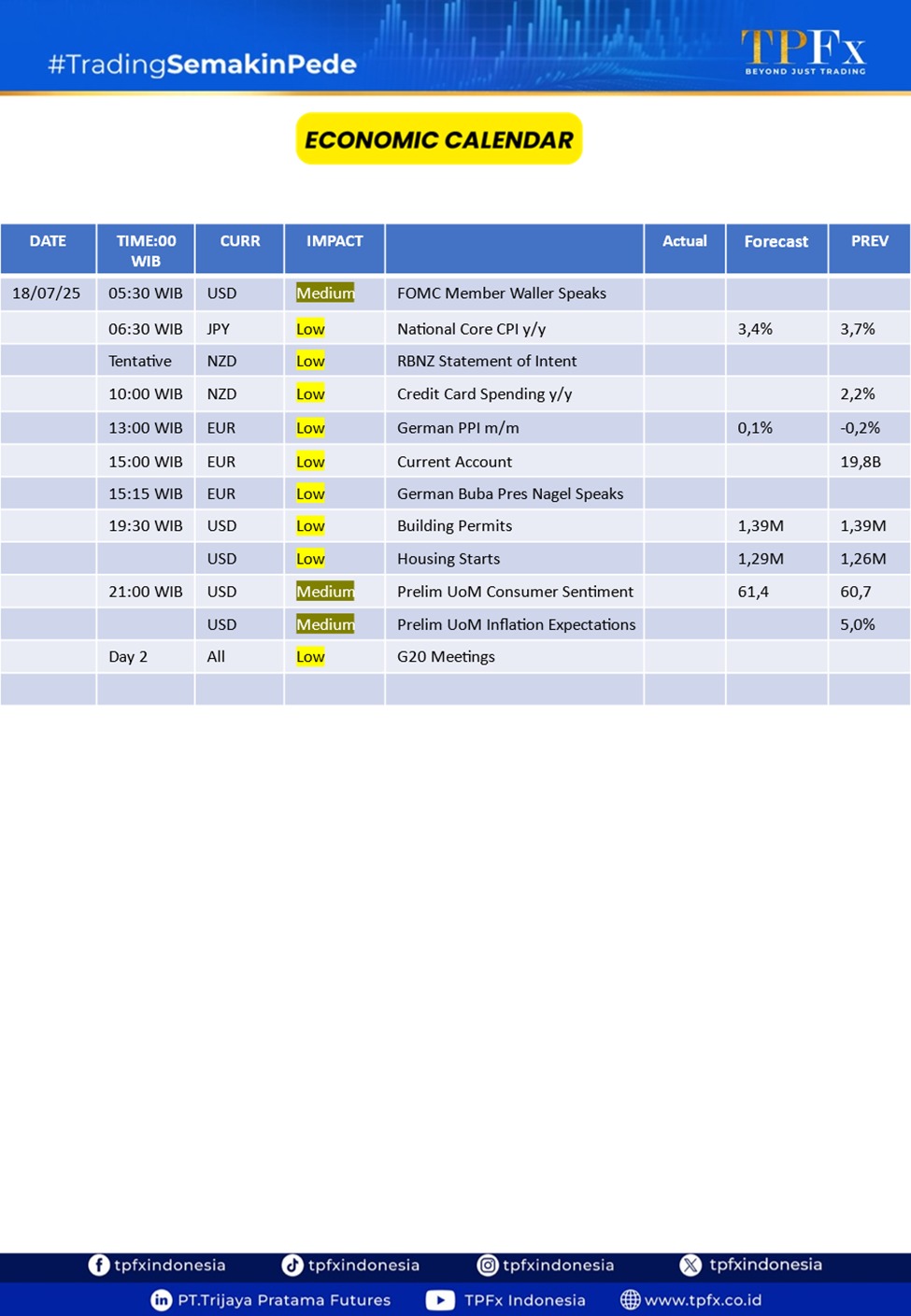Screen dimensions: 911x1316
Task: Click the #TradingSemakinPede hashtag
Action: coord(202,64)
